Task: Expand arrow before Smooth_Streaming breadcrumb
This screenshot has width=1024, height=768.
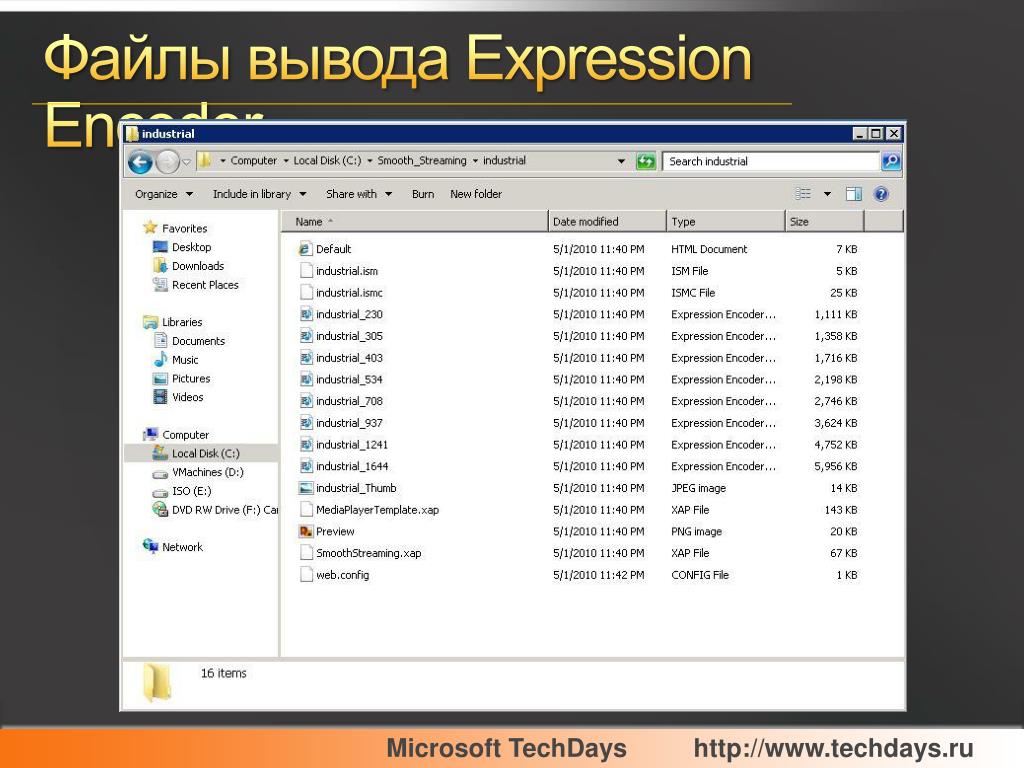Action: coord(370,161)
